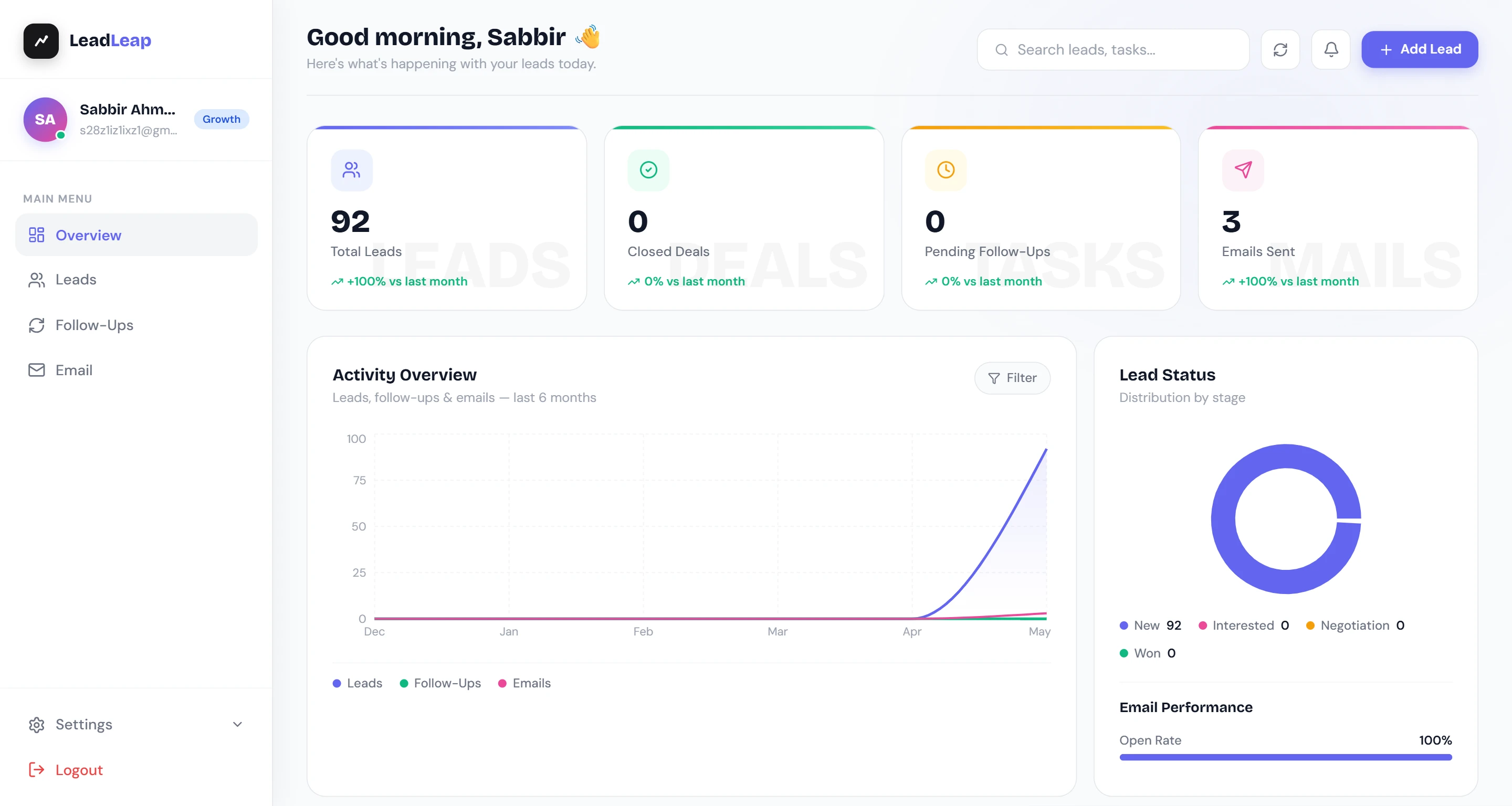Viewport: 1512px width, 806px height.
Task: Click the refresh icon button
Action: pyautogui.click(x=1280, y=50)
